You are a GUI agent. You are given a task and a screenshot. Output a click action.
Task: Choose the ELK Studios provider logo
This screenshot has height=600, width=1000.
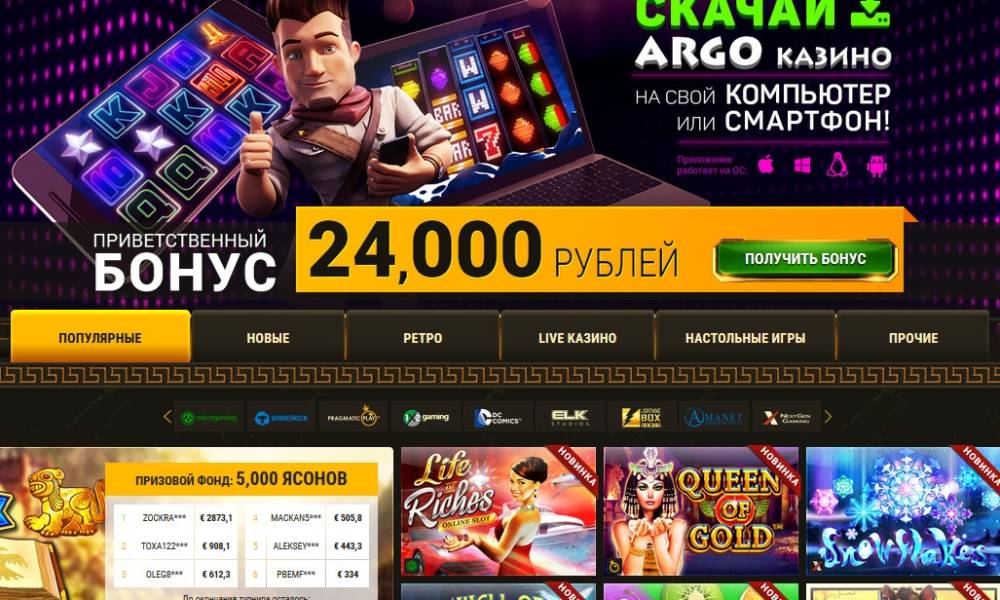click(x=570, y=418)
